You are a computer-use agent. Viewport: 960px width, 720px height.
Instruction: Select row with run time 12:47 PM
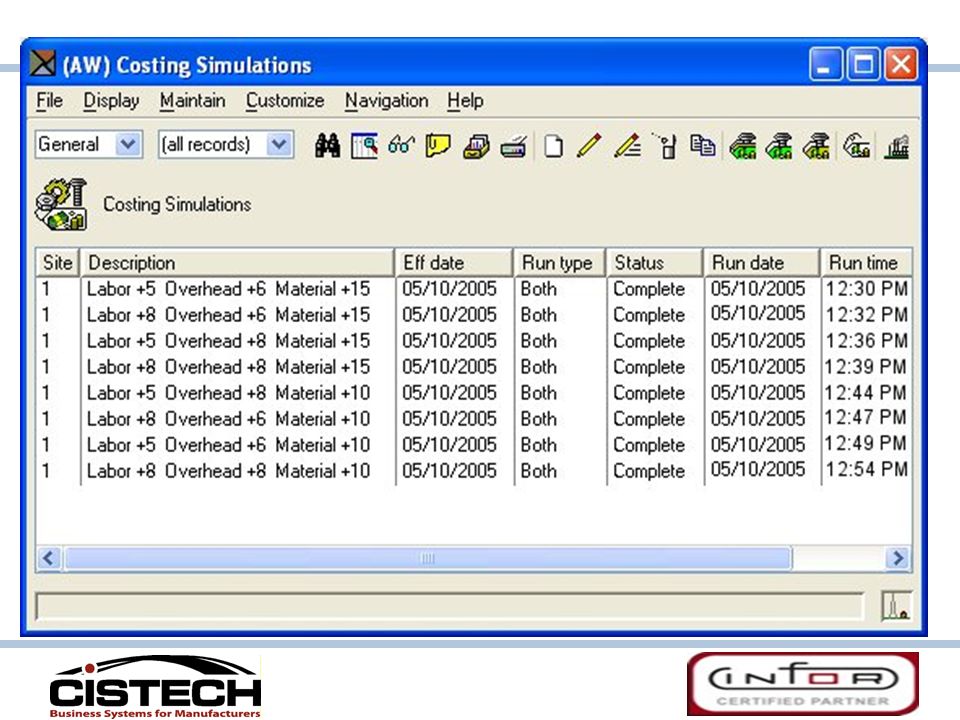[x=474, y=419]
